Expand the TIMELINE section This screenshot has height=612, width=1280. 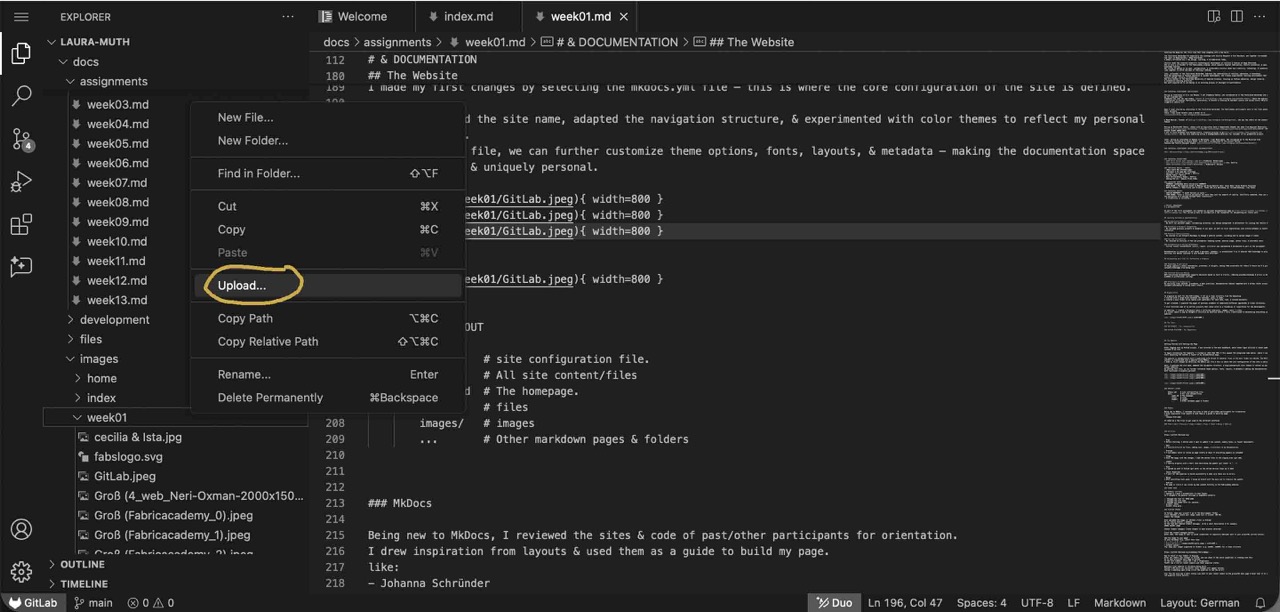[84, 584]
